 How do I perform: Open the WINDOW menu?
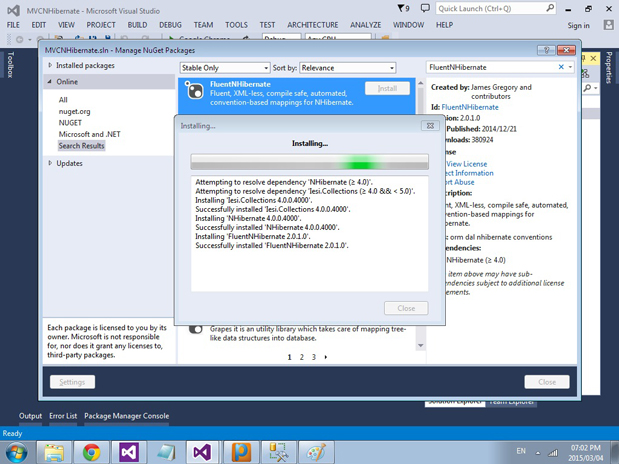[x=408, y=25]
